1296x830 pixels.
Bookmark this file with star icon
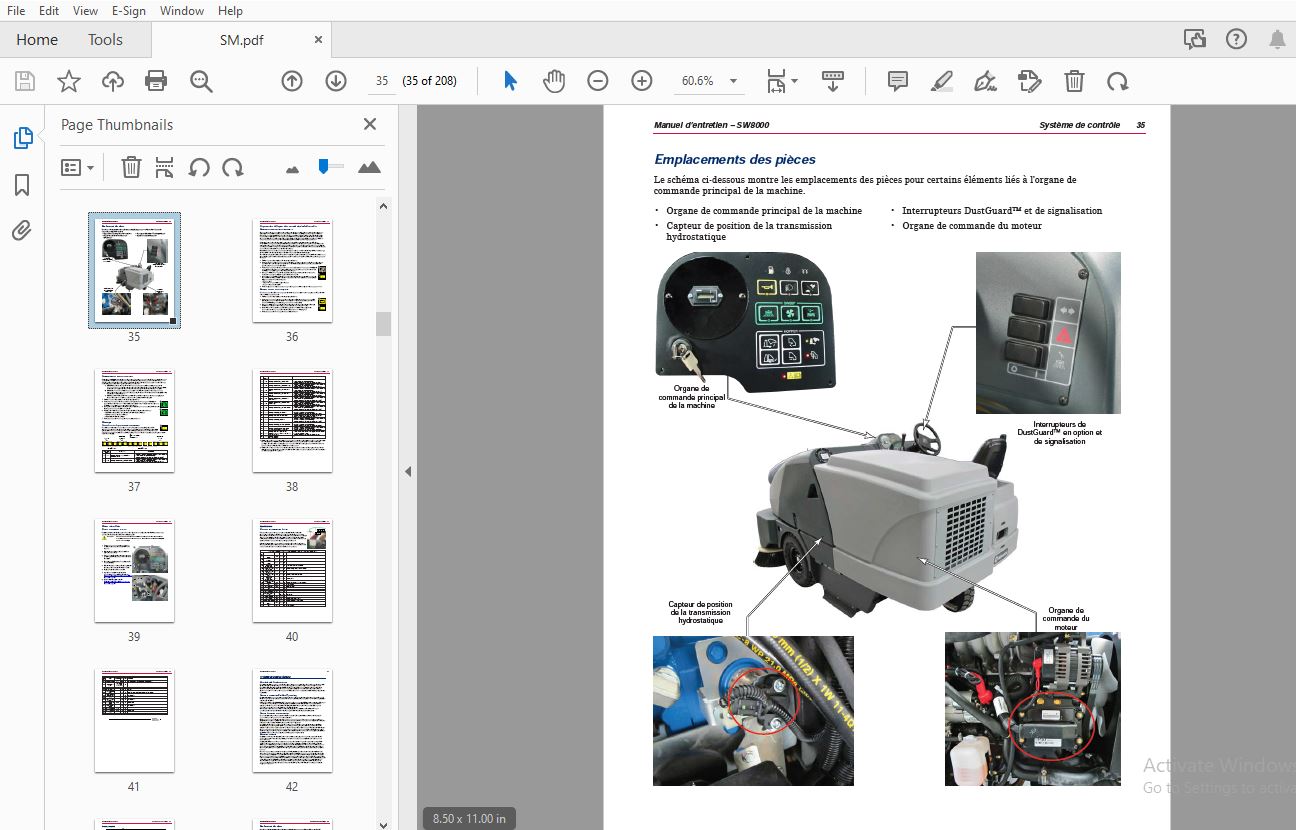click(x=69, y=81)
